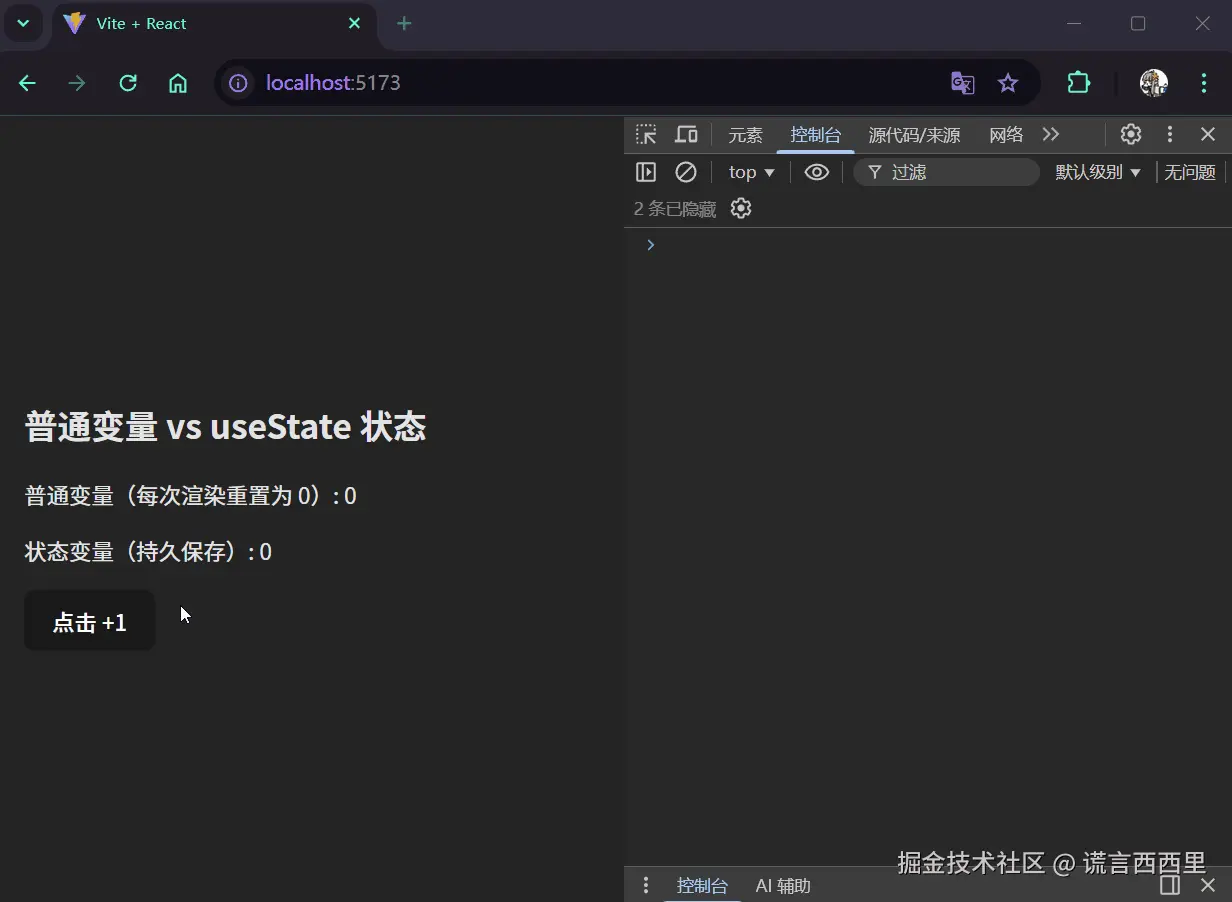The height and width of the screenshot is (902, 1232).
Task: Reload the page with the refresh icon
Action: pos(128,83)
